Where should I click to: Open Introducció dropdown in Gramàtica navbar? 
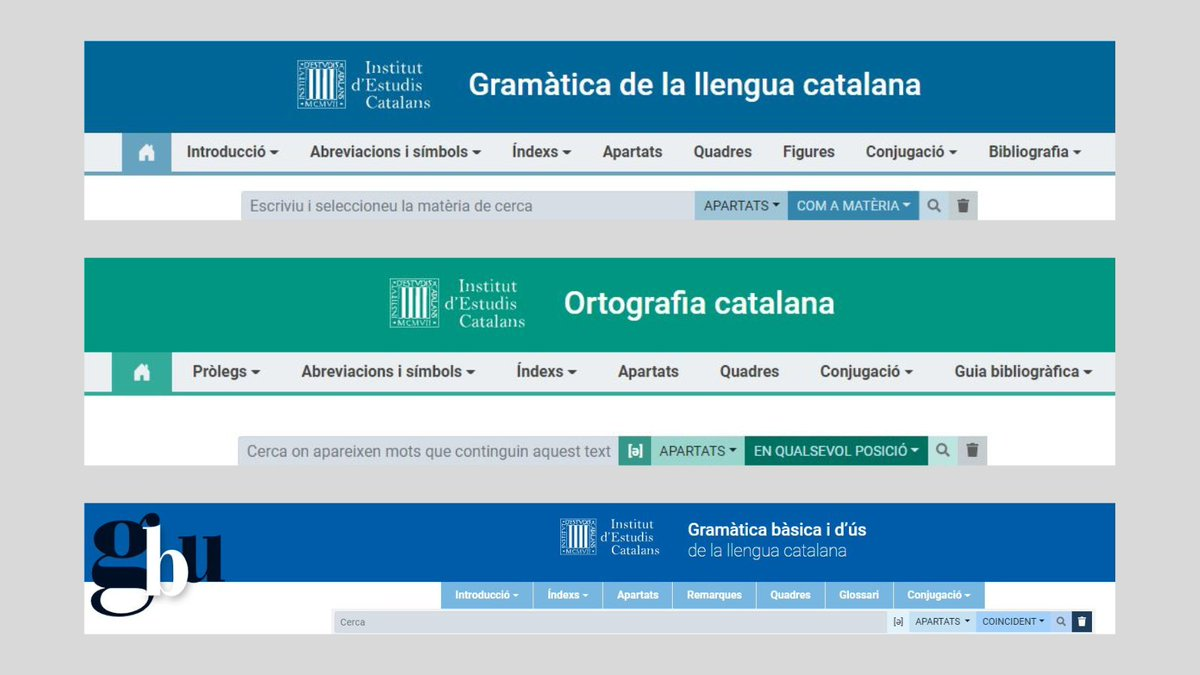[x=232, y=152]
